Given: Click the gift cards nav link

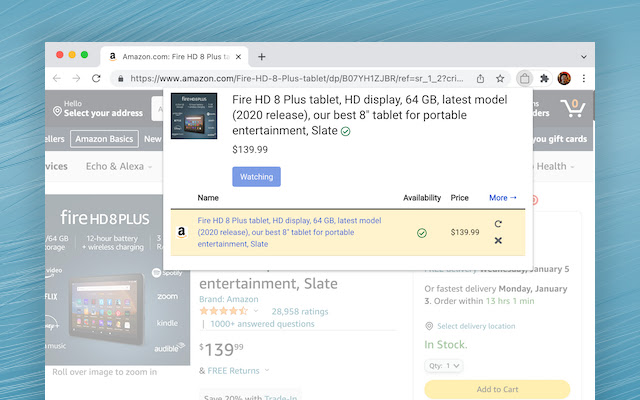Looking at the screenshot, I should (560, 139).
